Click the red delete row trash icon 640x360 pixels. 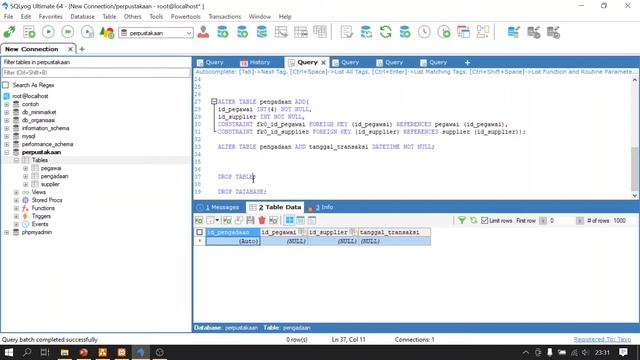(262, 220)
